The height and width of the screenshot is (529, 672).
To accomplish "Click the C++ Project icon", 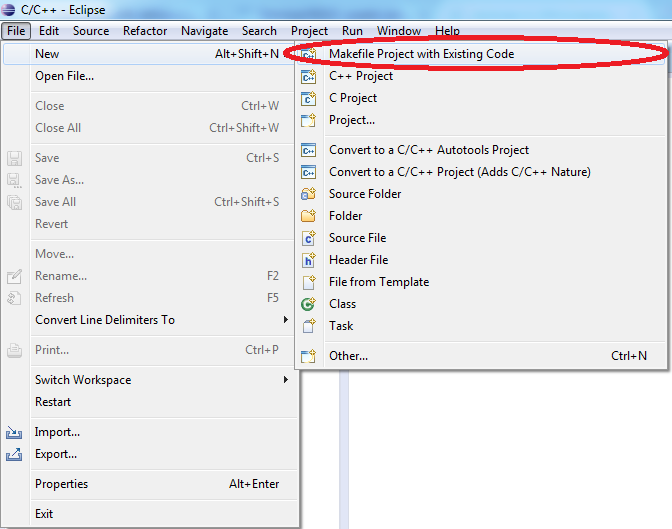I will click(x=310, y=76).
